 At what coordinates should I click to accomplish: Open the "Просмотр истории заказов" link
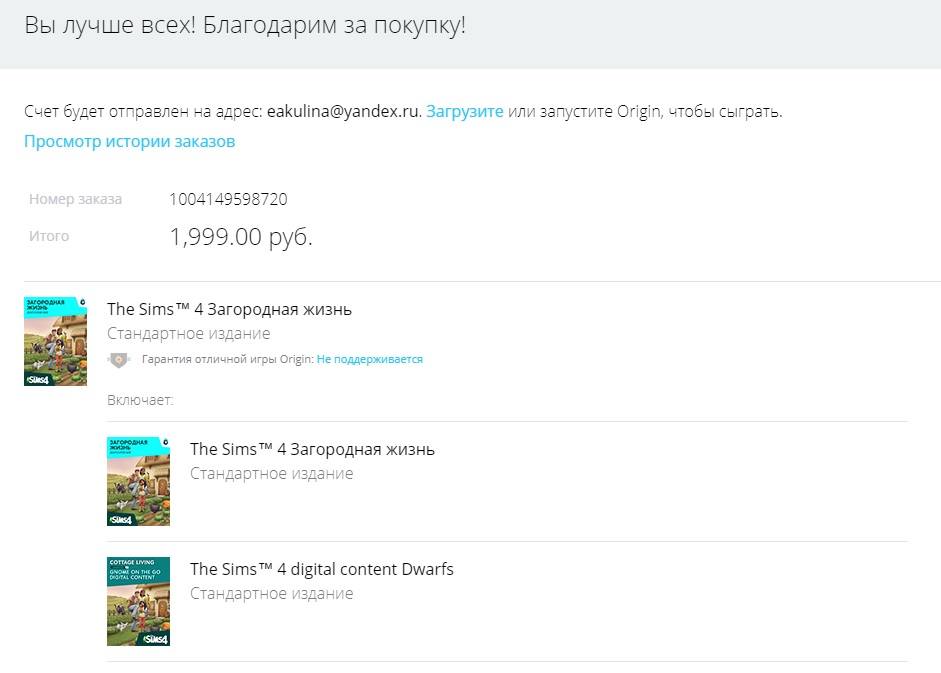(x=130, y=142)
